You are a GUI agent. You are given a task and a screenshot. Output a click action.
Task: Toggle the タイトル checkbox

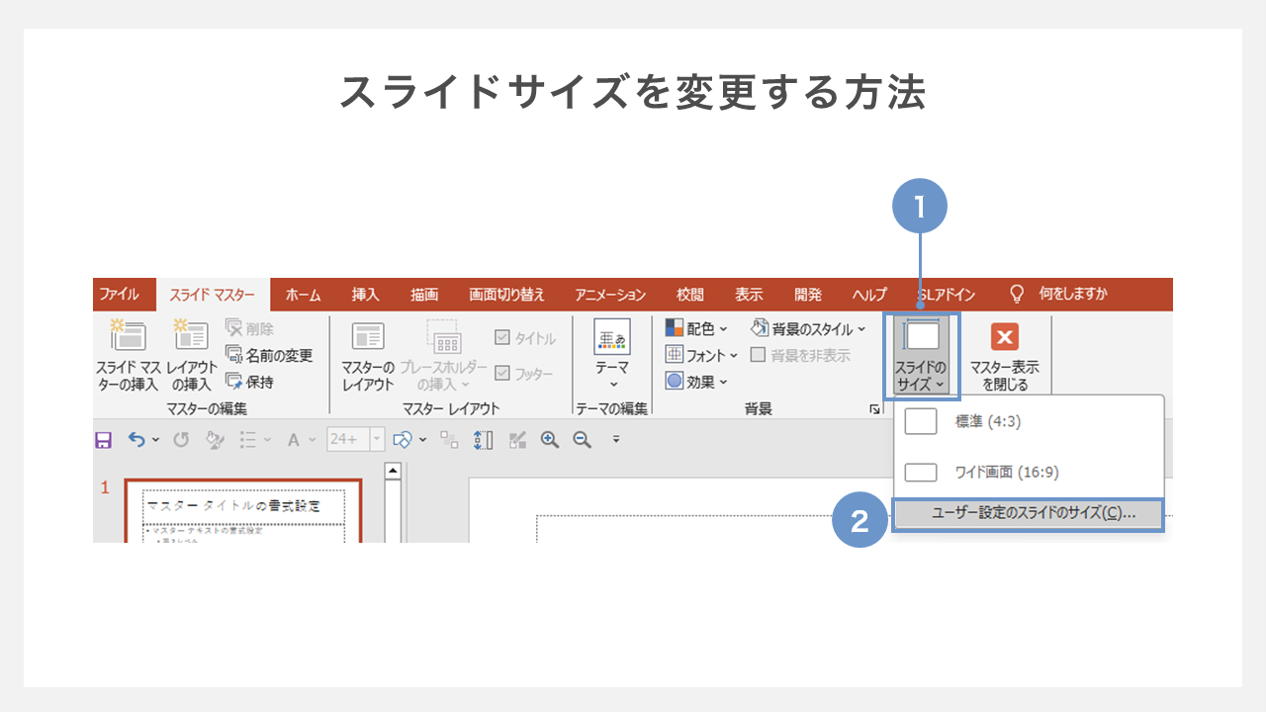click(x=502, y=337)
